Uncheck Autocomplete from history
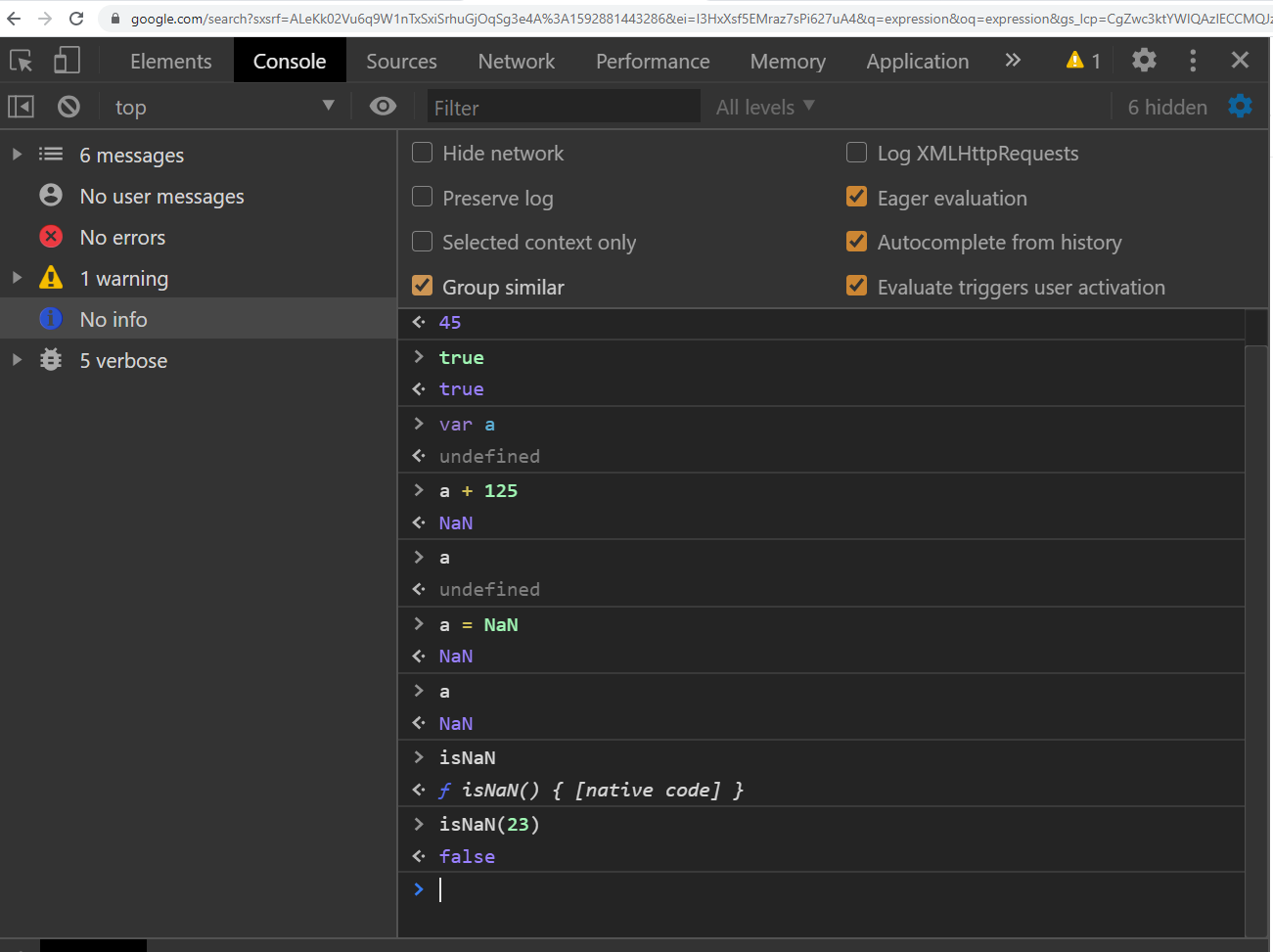1273x952 pixels. click(857, 242)
